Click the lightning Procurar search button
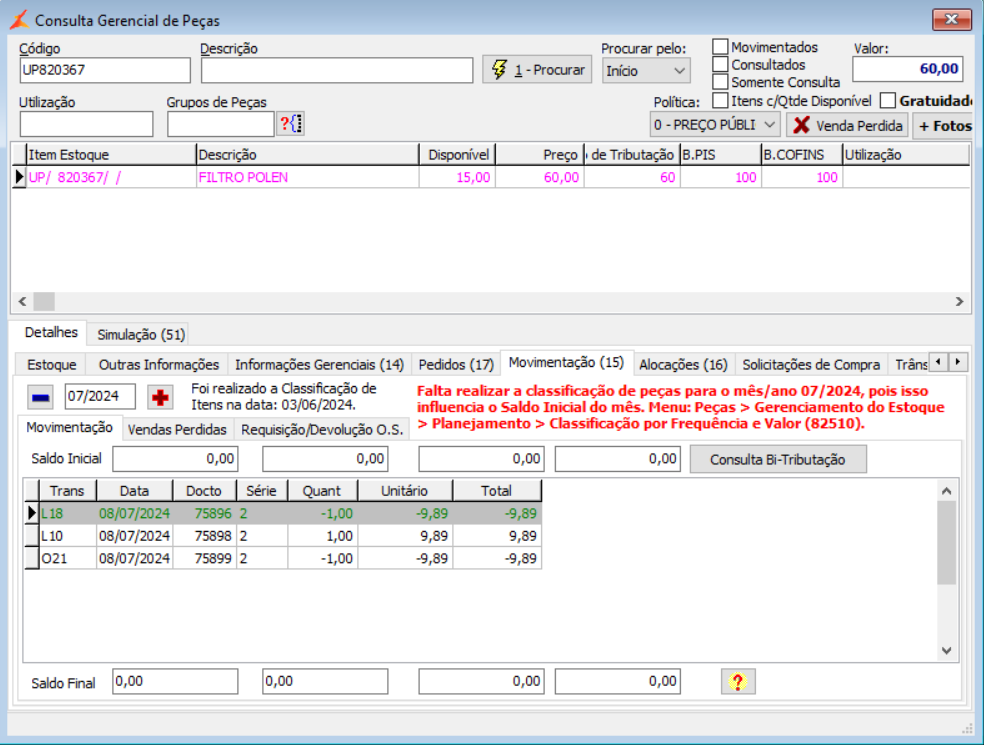 click(x=537, y=70)
